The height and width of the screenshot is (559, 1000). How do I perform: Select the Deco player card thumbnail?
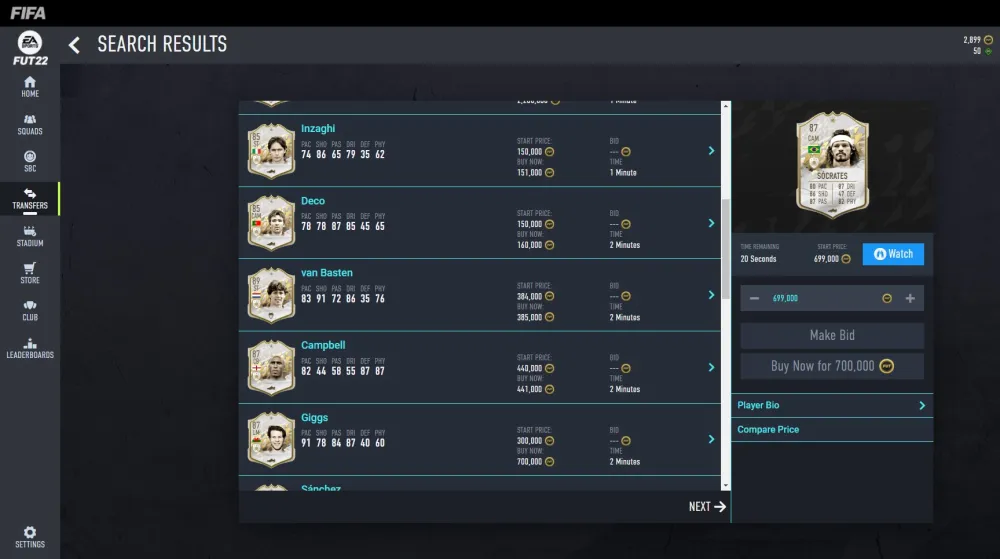(x=271, y=223)
